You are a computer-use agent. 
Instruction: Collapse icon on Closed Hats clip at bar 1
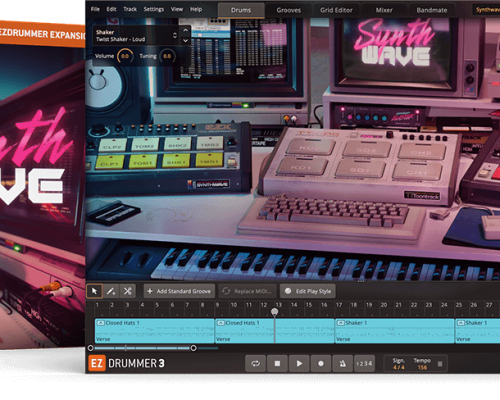coord(101,323)
